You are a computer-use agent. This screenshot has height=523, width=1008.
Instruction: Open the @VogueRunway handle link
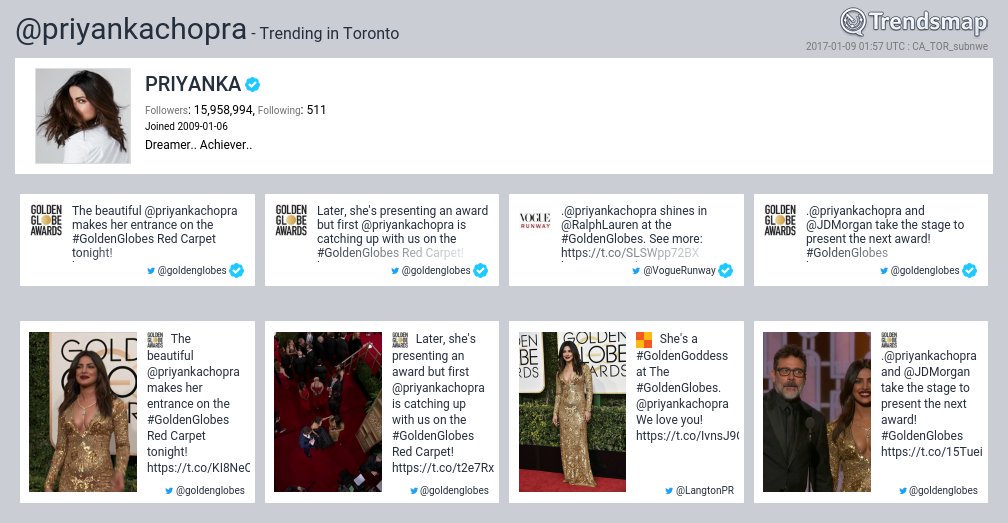[680, 270]
